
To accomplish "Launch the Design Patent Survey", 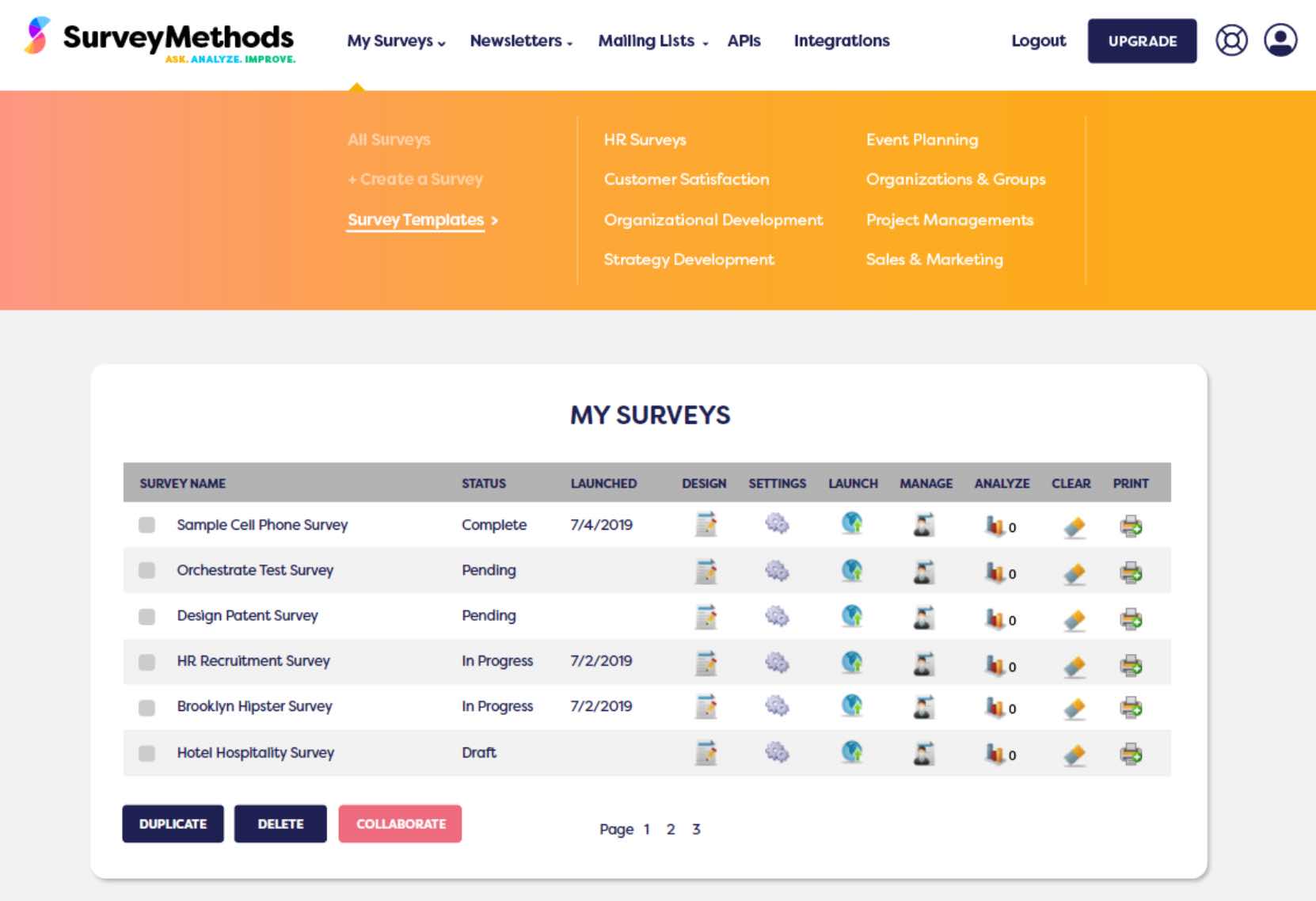I will point(852,616).
